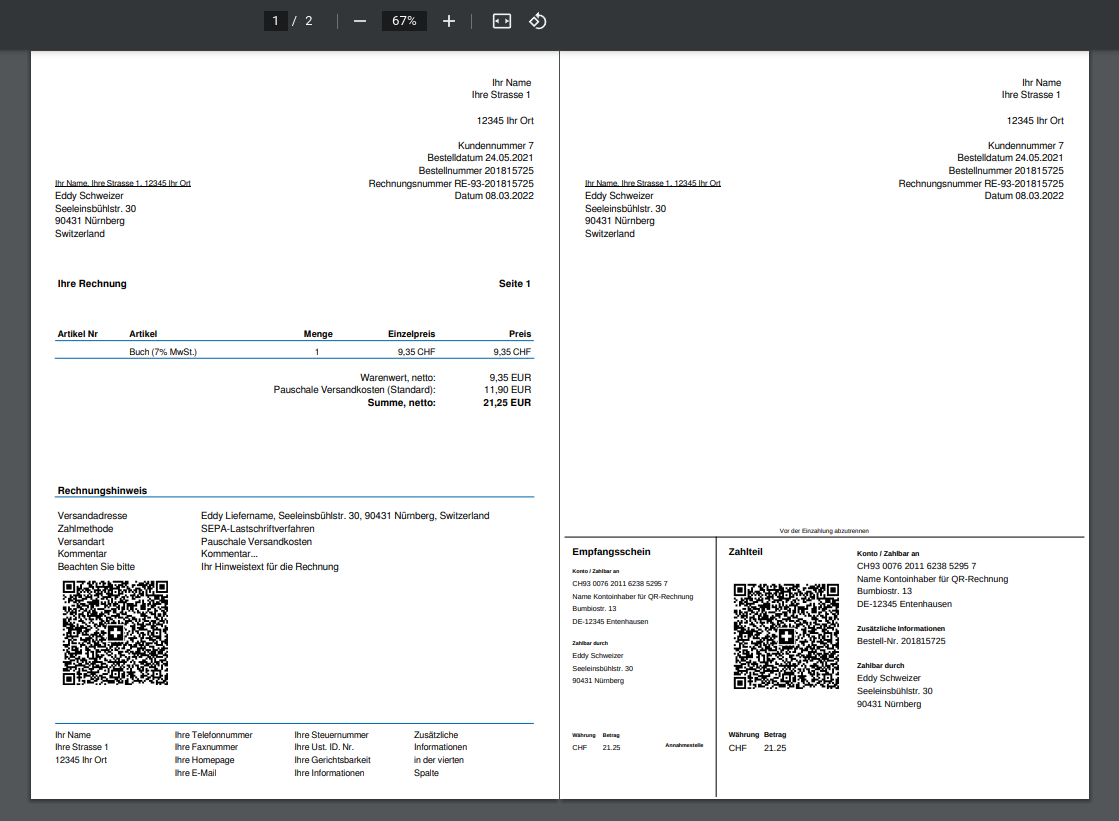Click the 'Annahmestelle' label in receipt
This screenshot has height=821, width=1119.
click(x=684, y=745)
